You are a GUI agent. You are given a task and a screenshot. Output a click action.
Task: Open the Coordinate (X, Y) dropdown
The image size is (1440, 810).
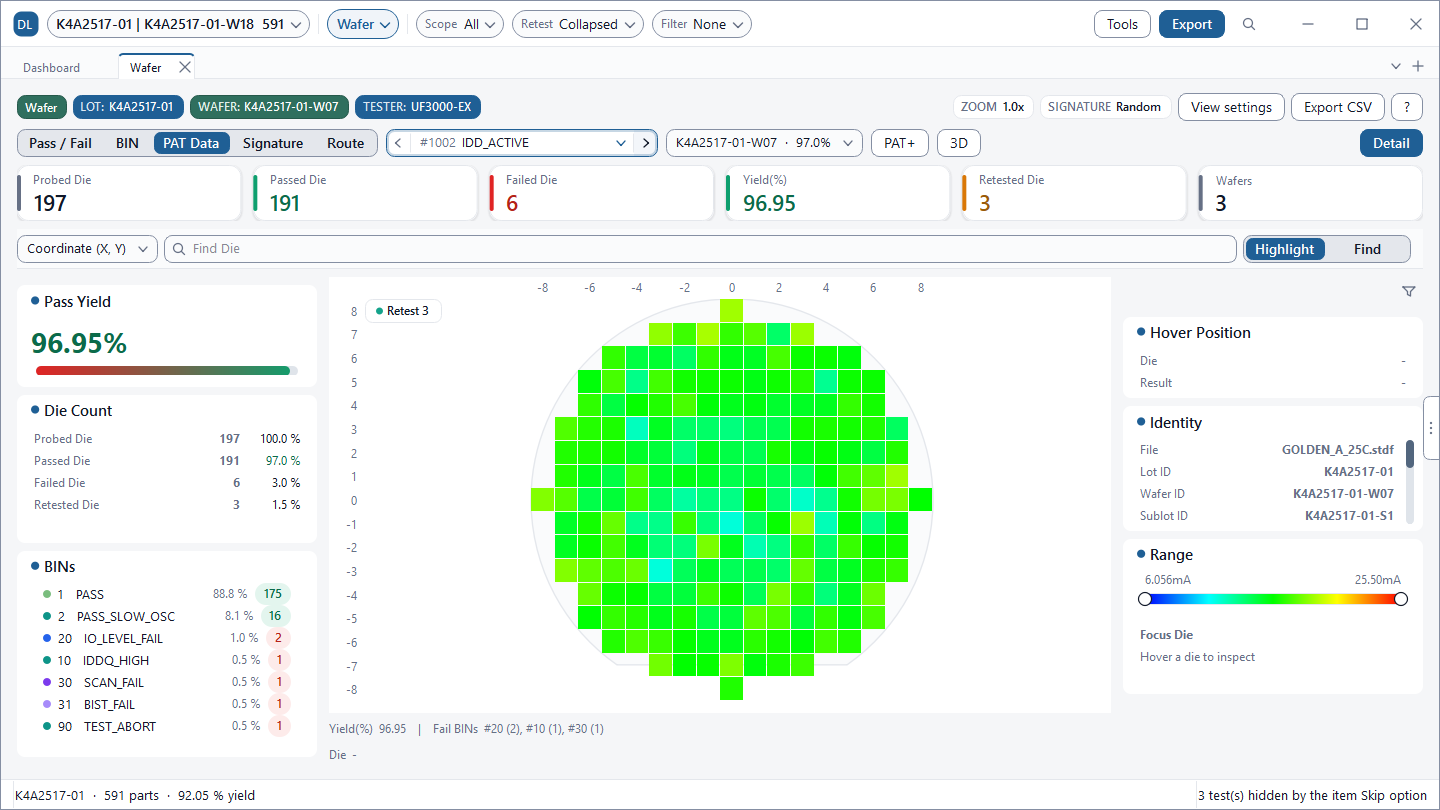click(88, 249)
